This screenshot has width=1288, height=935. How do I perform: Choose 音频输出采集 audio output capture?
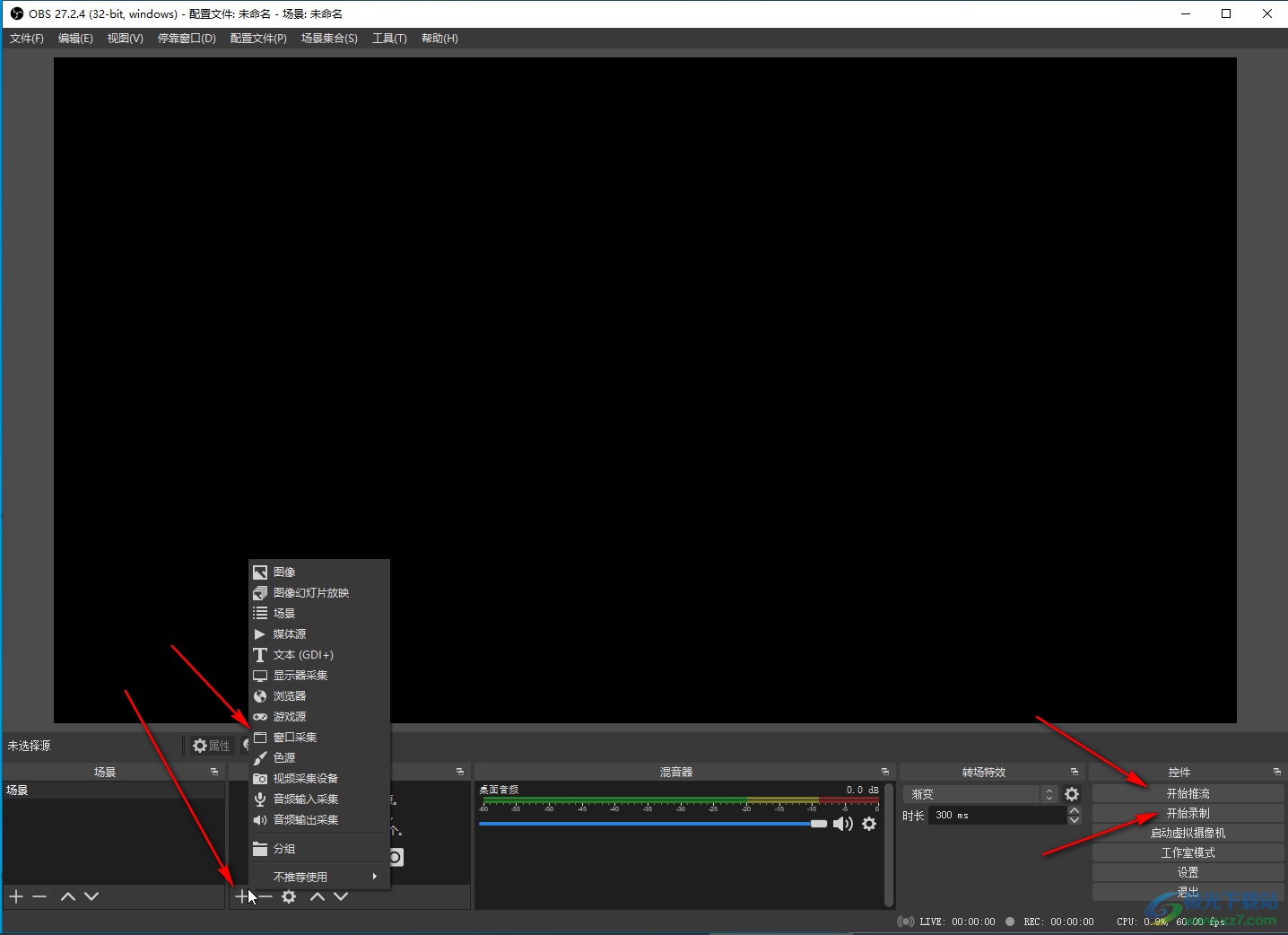pyautogui.click(x=319, y=820)
